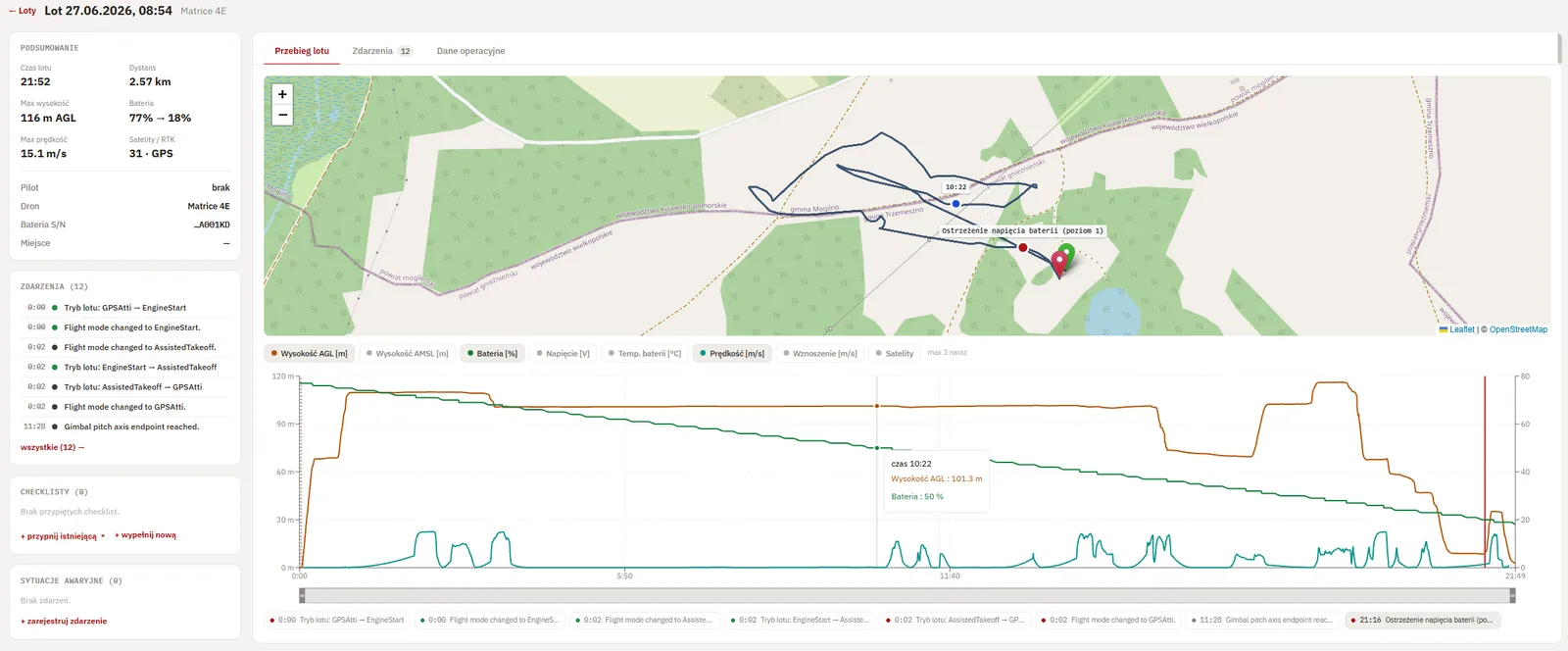This screenshot has width=1568, height=651.
Task: Zoom in on the flight map
Action: [x=282, y=94]
